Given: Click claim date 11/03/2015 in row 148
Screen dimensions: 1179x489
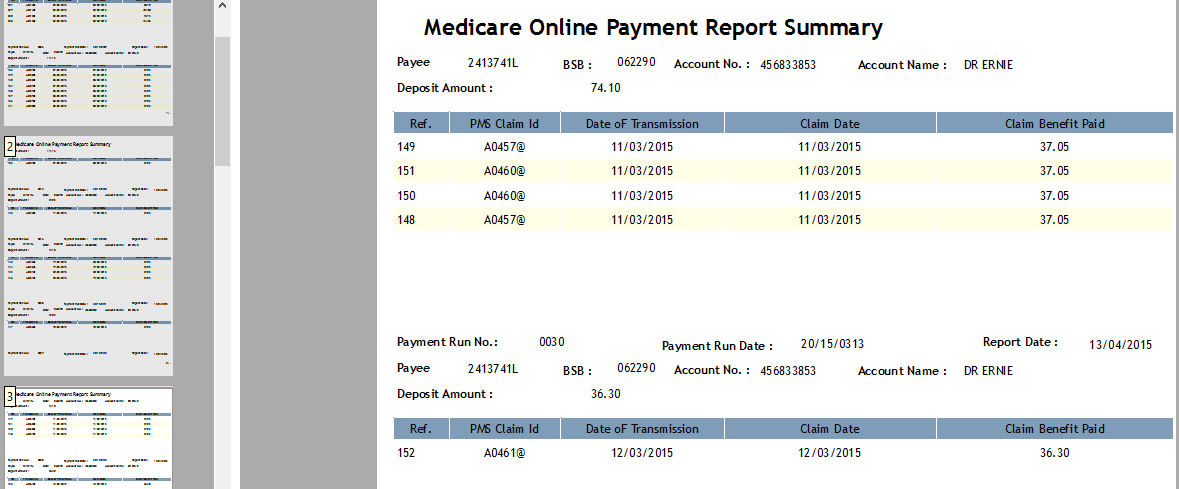Looking at the screenshot, I should pyautogui.click(x=829, y=220).
